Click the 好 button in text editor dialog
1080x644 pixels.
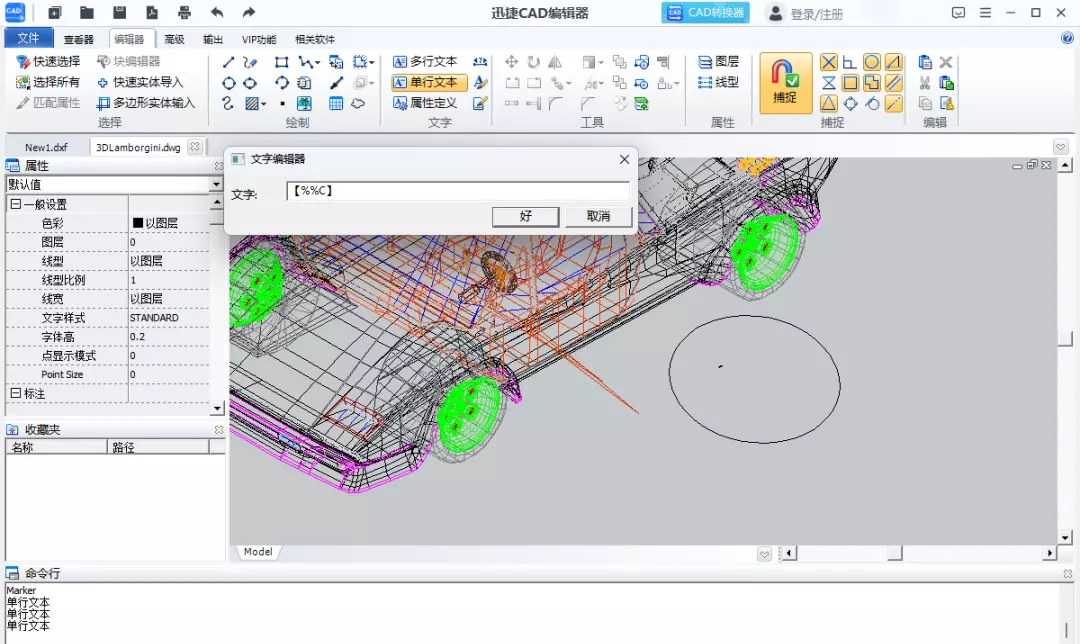pyautogui.click(x=525, y=217)
